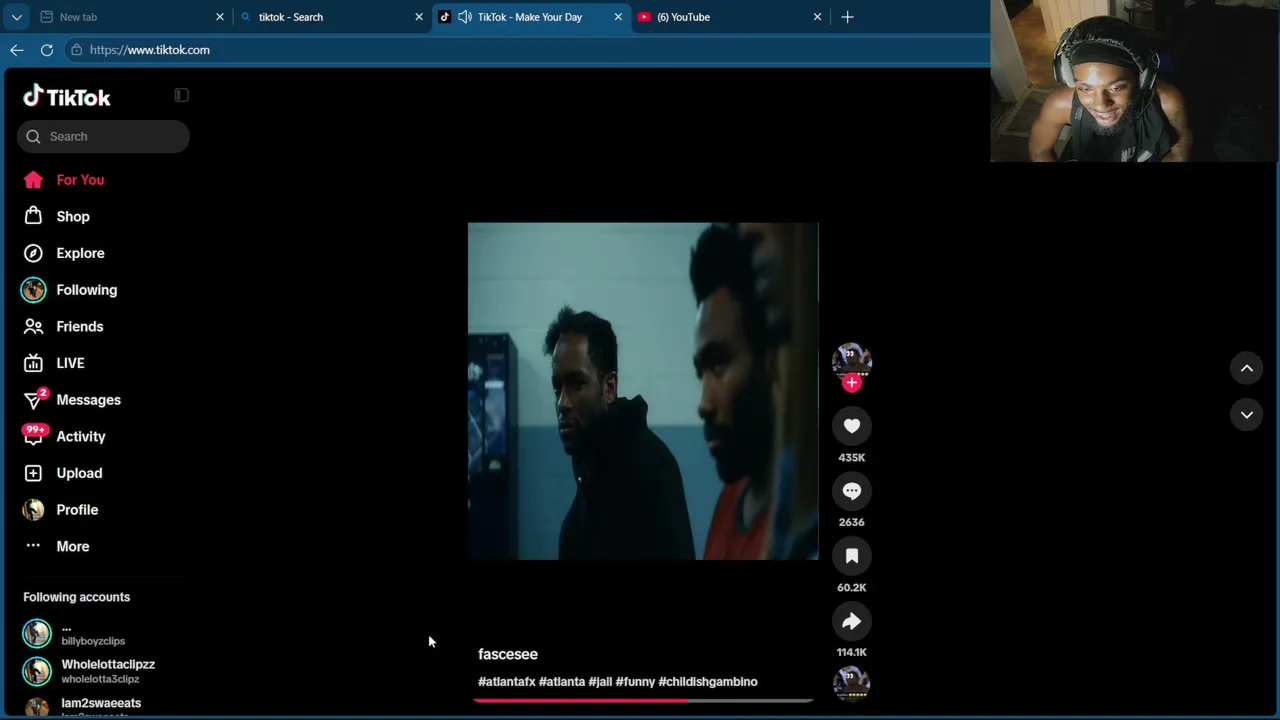Focus the TikTok Search field
The height and width of the screenshot is (720, 1280).
(x=103, y=136)
